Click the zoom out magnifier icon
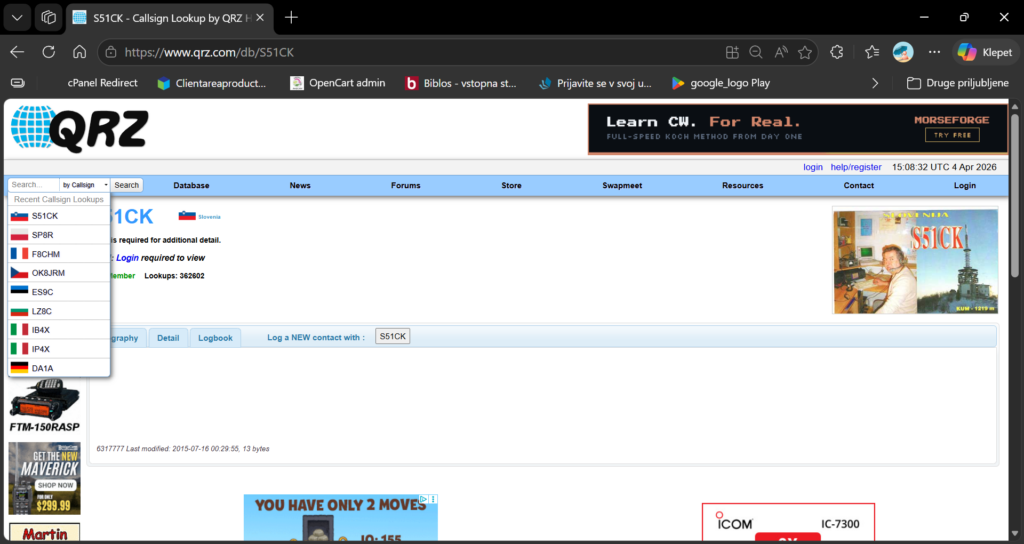The height and width of the screenshot is (544, 1024). pos(756,52)
